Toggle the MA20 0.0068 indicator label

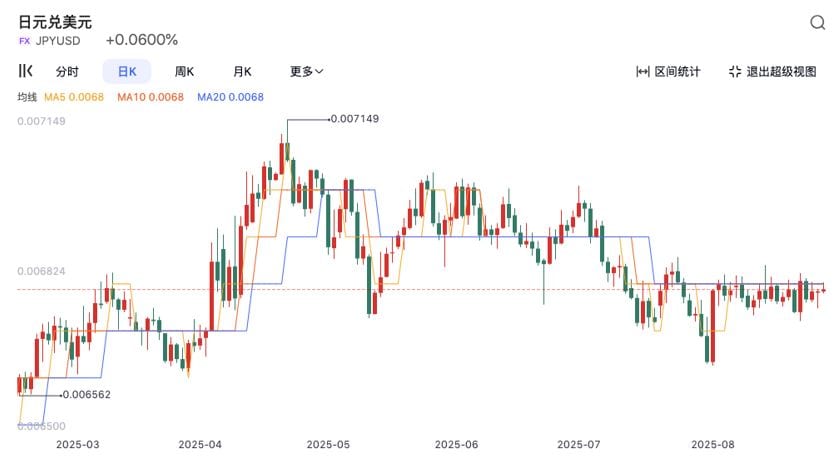(x=230, y=97)
